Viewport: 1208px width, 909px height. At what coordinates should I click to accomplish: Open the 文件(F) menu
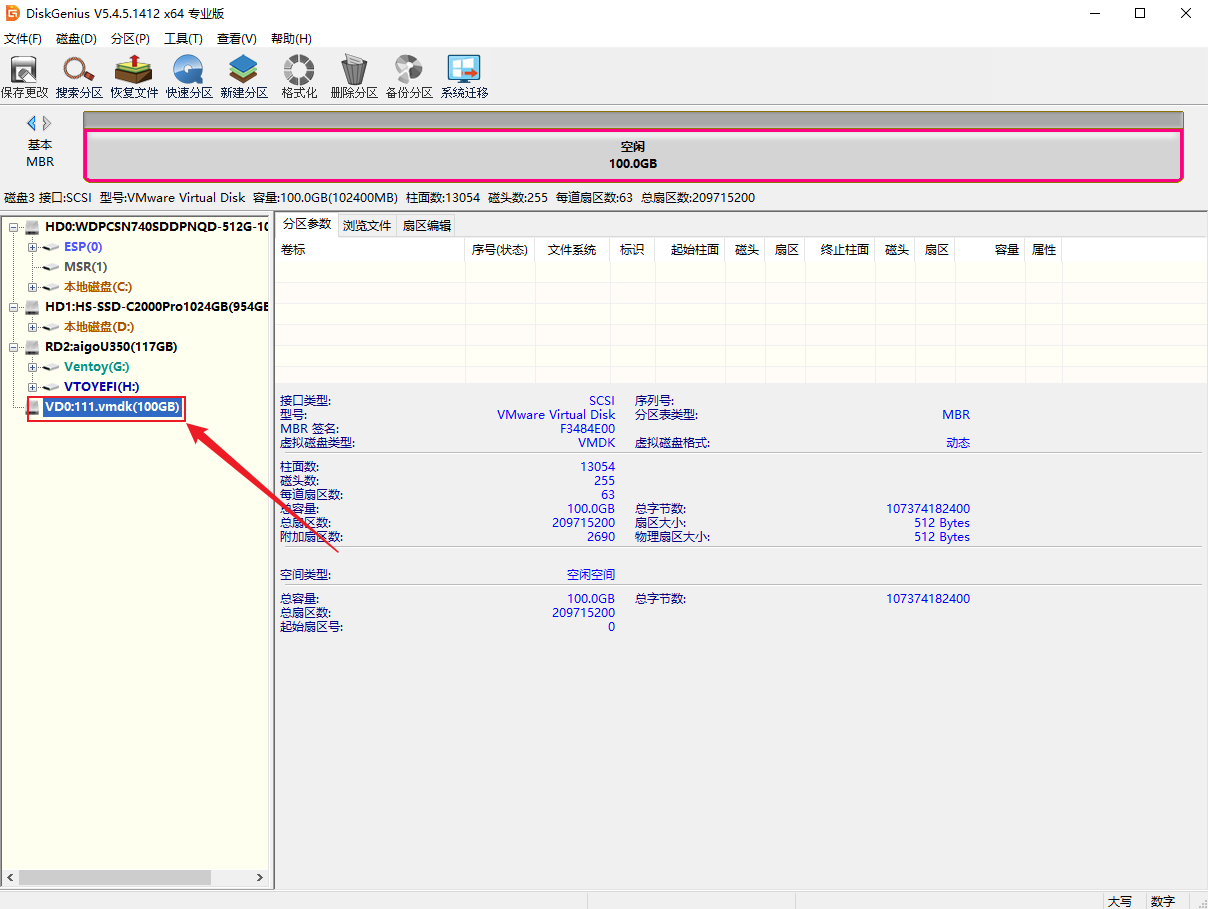23,39
